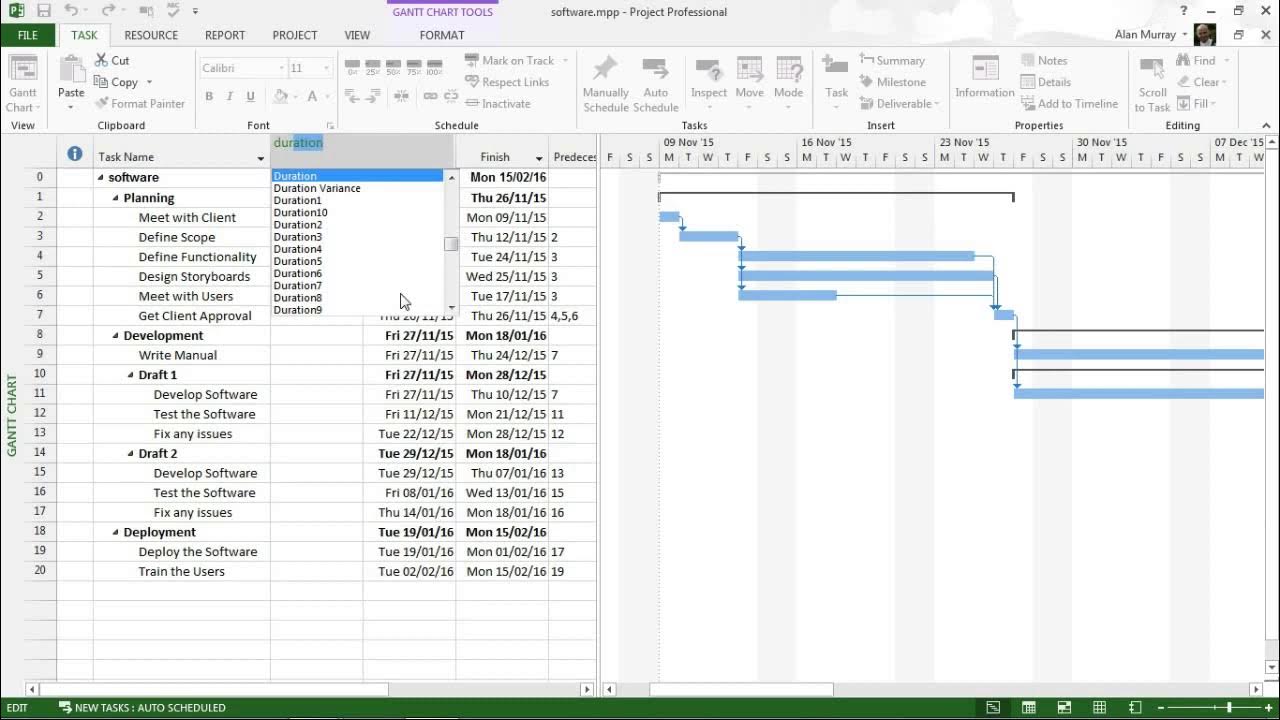The width and height of the screenshot is (1280, 720).
Task: Open the FILE menu
Action: coord(29,35)
